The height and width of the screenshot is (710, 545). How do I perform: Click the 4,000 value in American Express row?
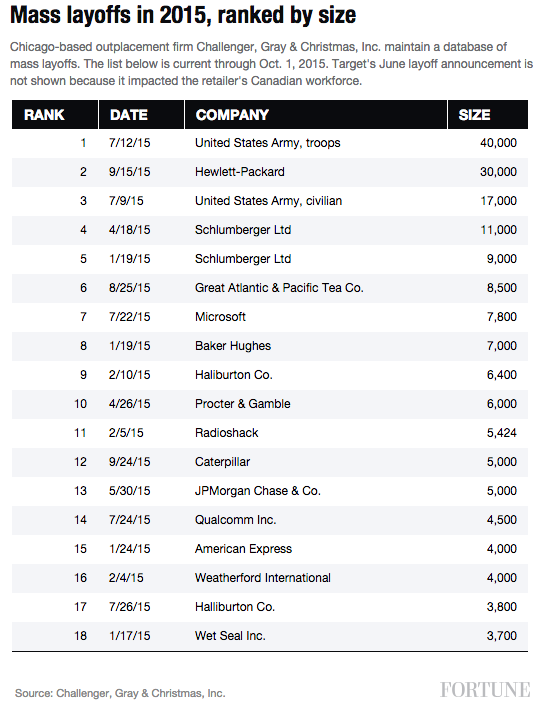[502, 549]
